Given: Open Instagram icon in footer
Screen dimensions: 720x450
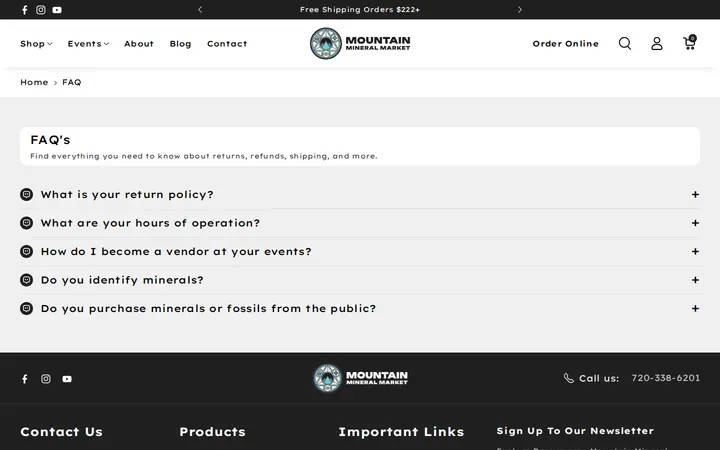Looking at the screenshot, I should click(x=46, y=379).
